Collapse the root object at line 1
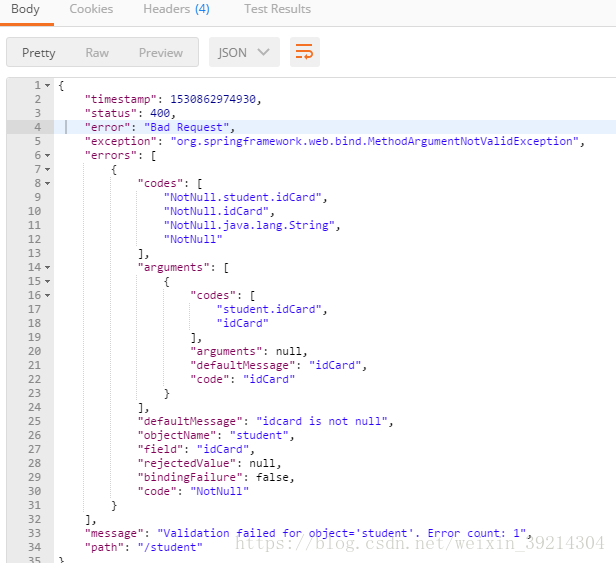Viewport: 616px width, 563px height. tap(47, 86)
